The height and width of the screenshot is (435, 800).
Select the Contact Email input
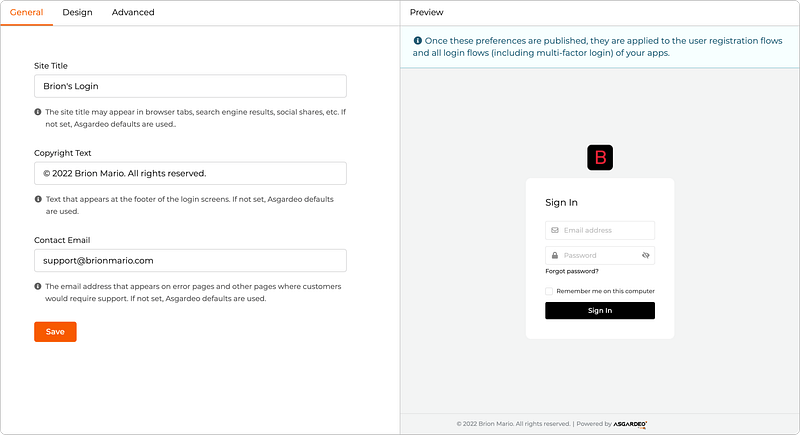coord(190,261)
